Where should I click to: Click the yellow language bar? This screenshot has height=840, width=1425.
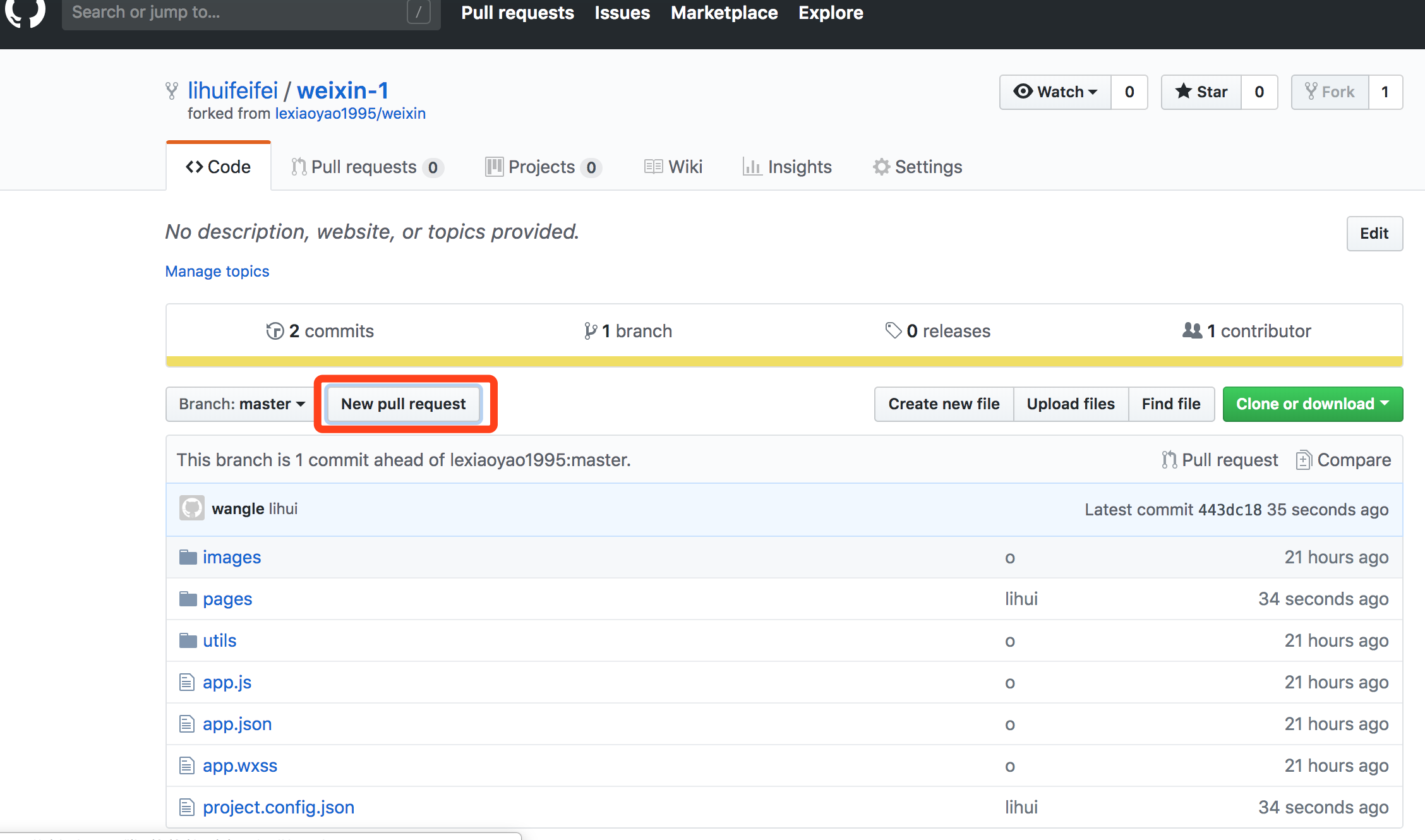pos(785,362)
